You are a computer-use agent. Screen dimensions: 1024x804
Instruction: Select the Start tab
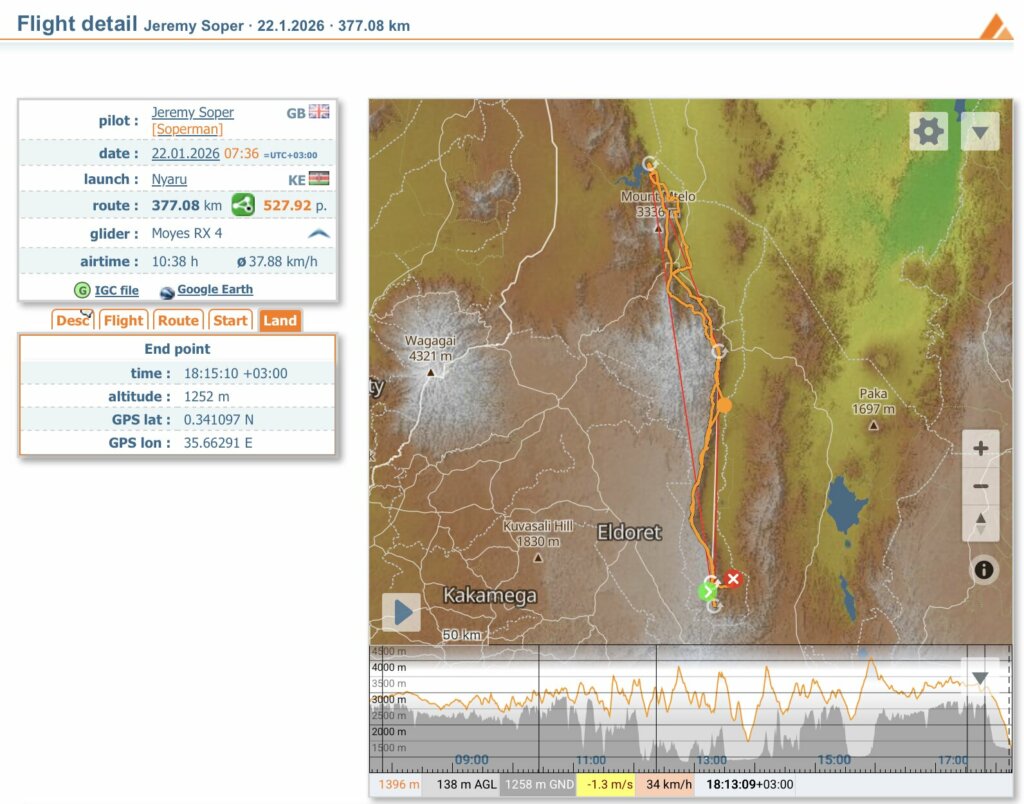[230, 320]
